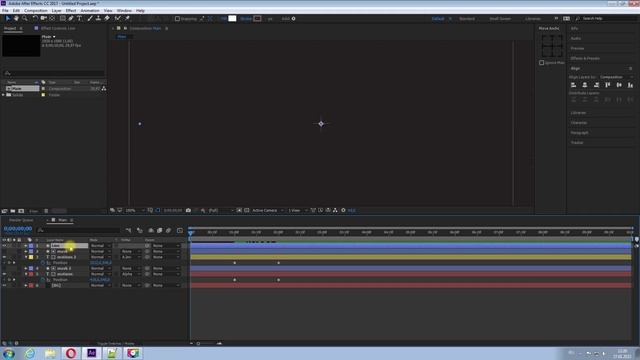The height and width of the screenshot is (360, 640).
Task: Select the Unified Camera tool
Action: tap(43, 18)
